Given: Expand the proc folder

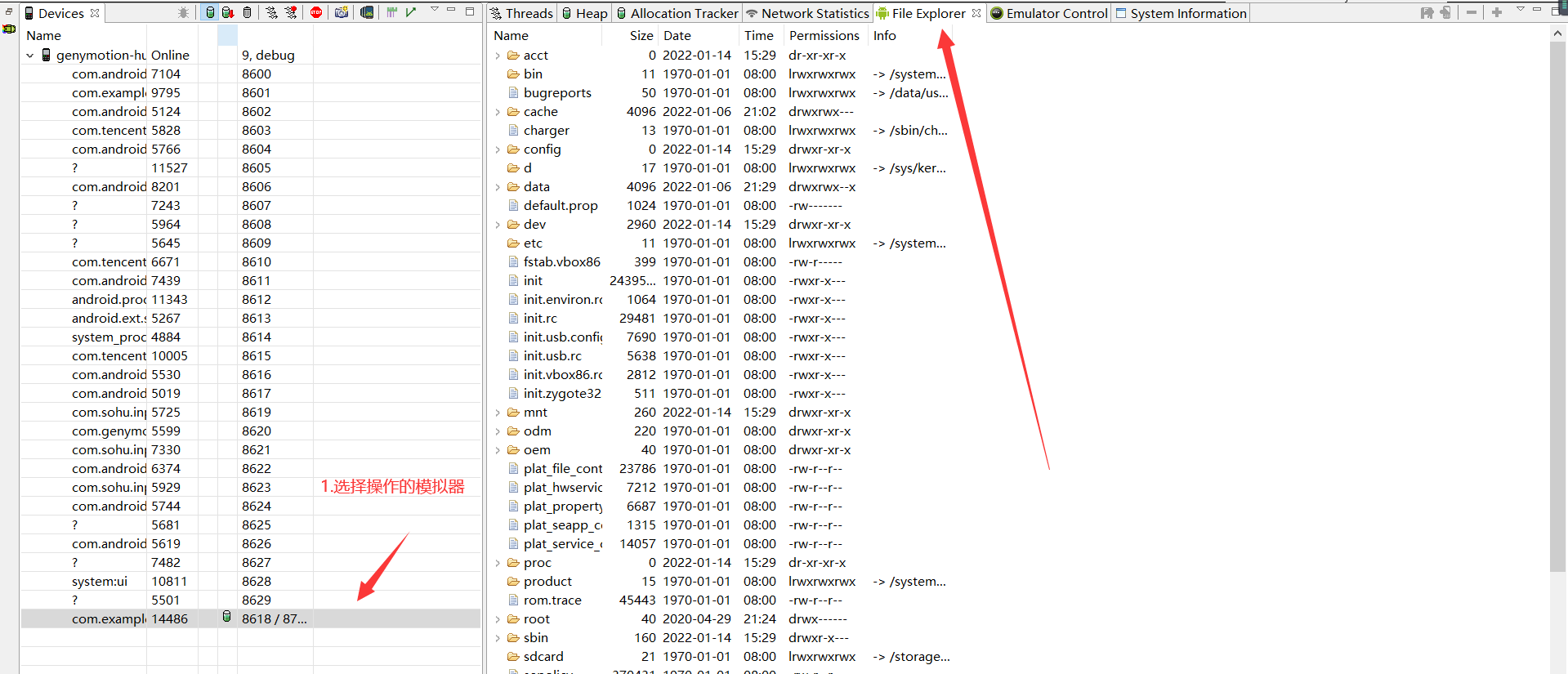Looking at the screenshot, I should 498,563.
